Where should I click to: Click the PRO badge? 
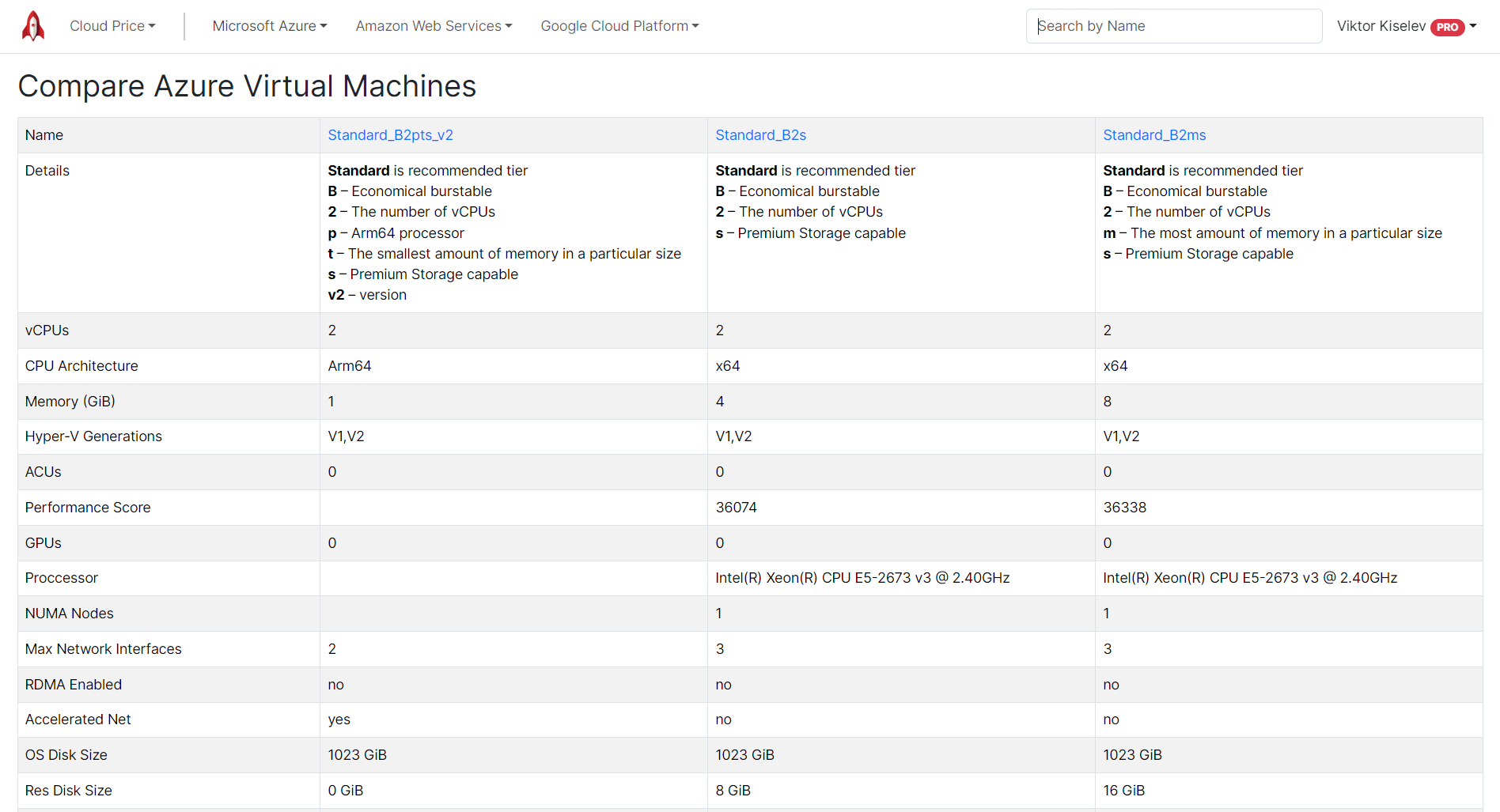[1447, 27]
